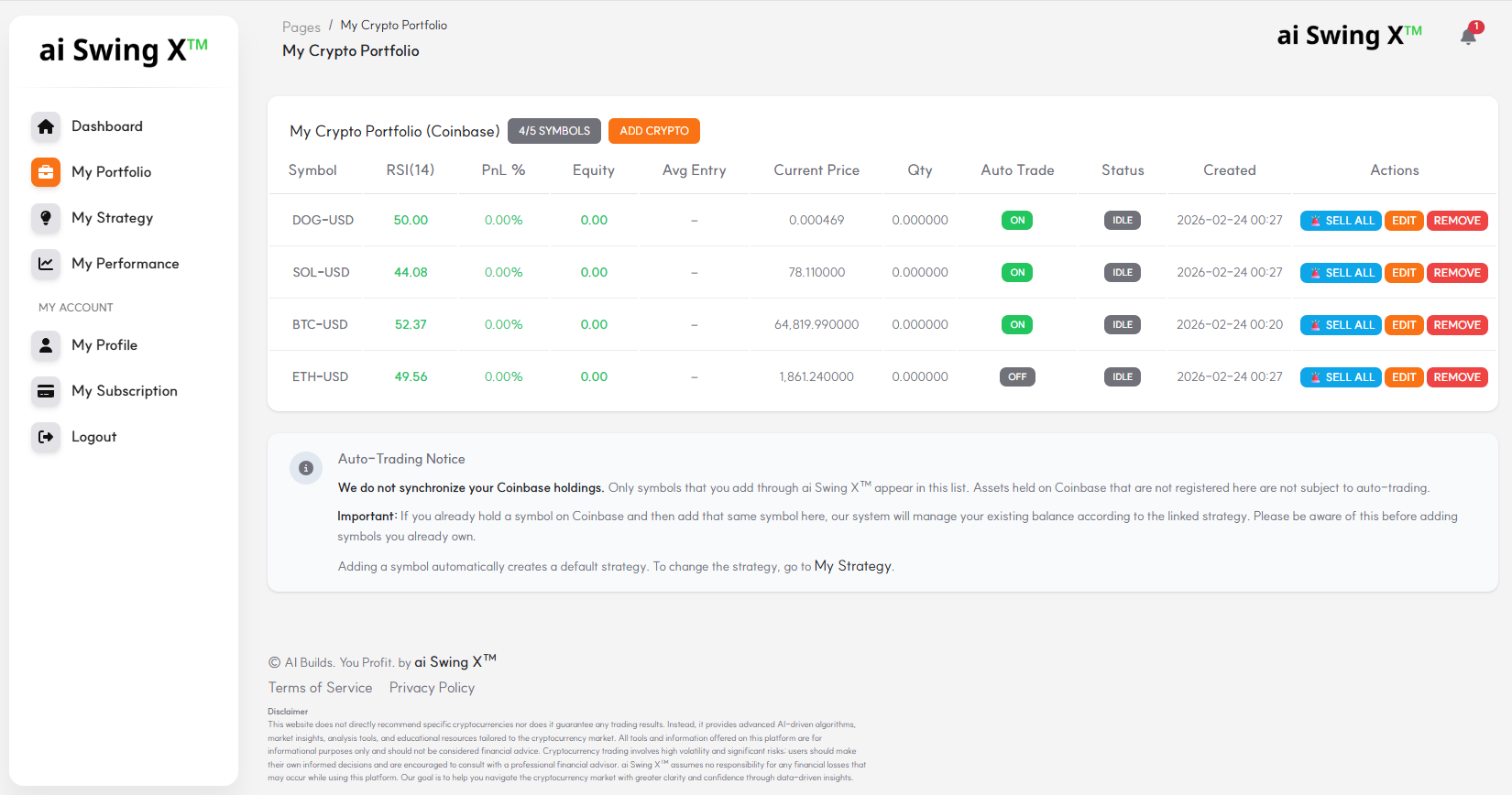Click EDIT for BTC-USD

pyautogui.click(x=1404, y=325)
